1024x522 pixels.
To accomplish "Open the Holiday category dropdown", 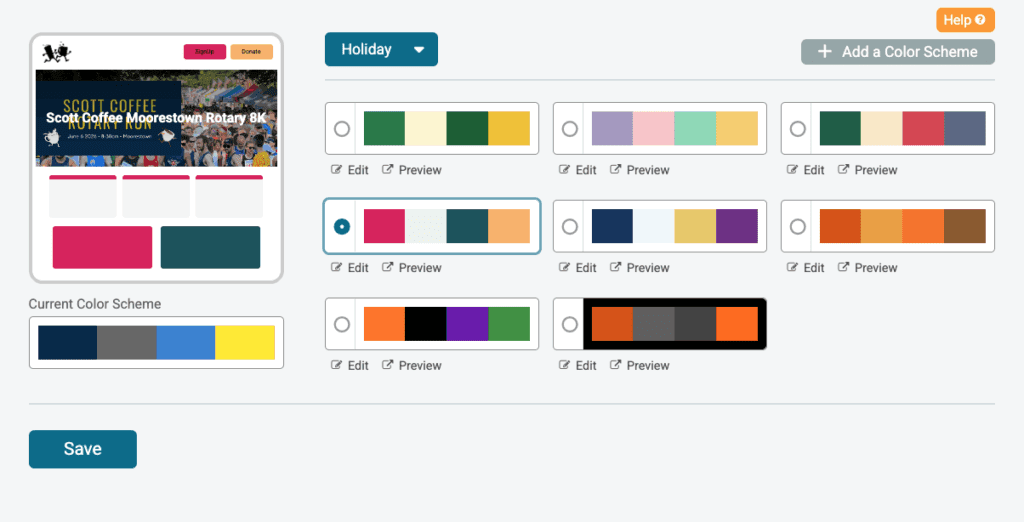I will 381,49.
